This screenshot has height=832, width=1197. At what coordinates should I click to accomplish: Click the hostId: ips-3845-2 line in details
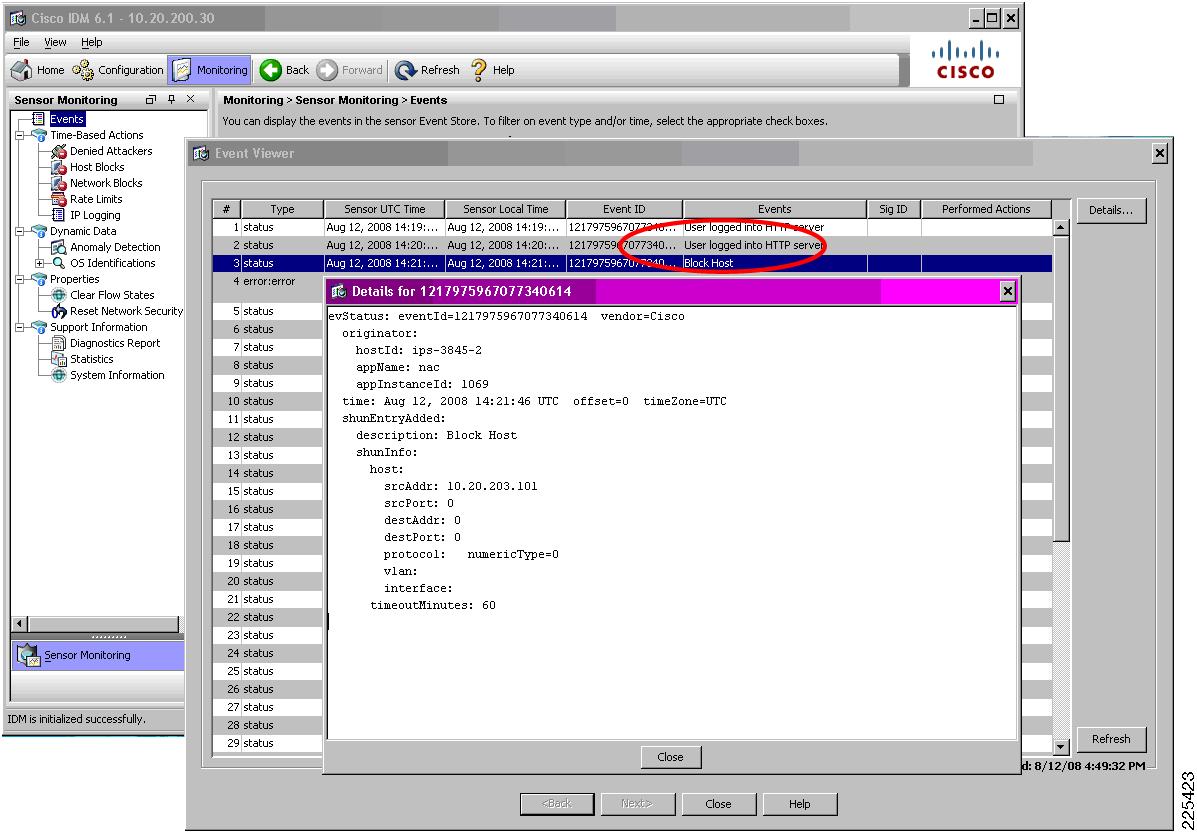[x=418, y=350]
